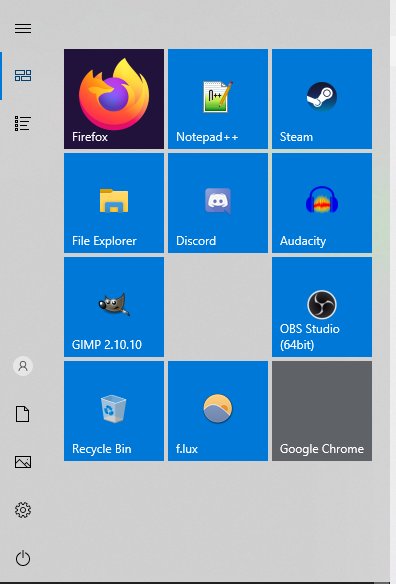
Task: Open the Steam tile
Action: coord(322,99)
